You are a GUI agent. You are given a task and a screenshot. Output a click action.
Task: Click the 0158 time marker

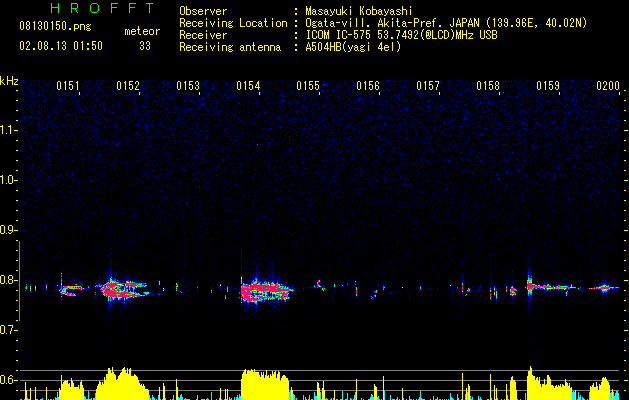tap(488, 86)
